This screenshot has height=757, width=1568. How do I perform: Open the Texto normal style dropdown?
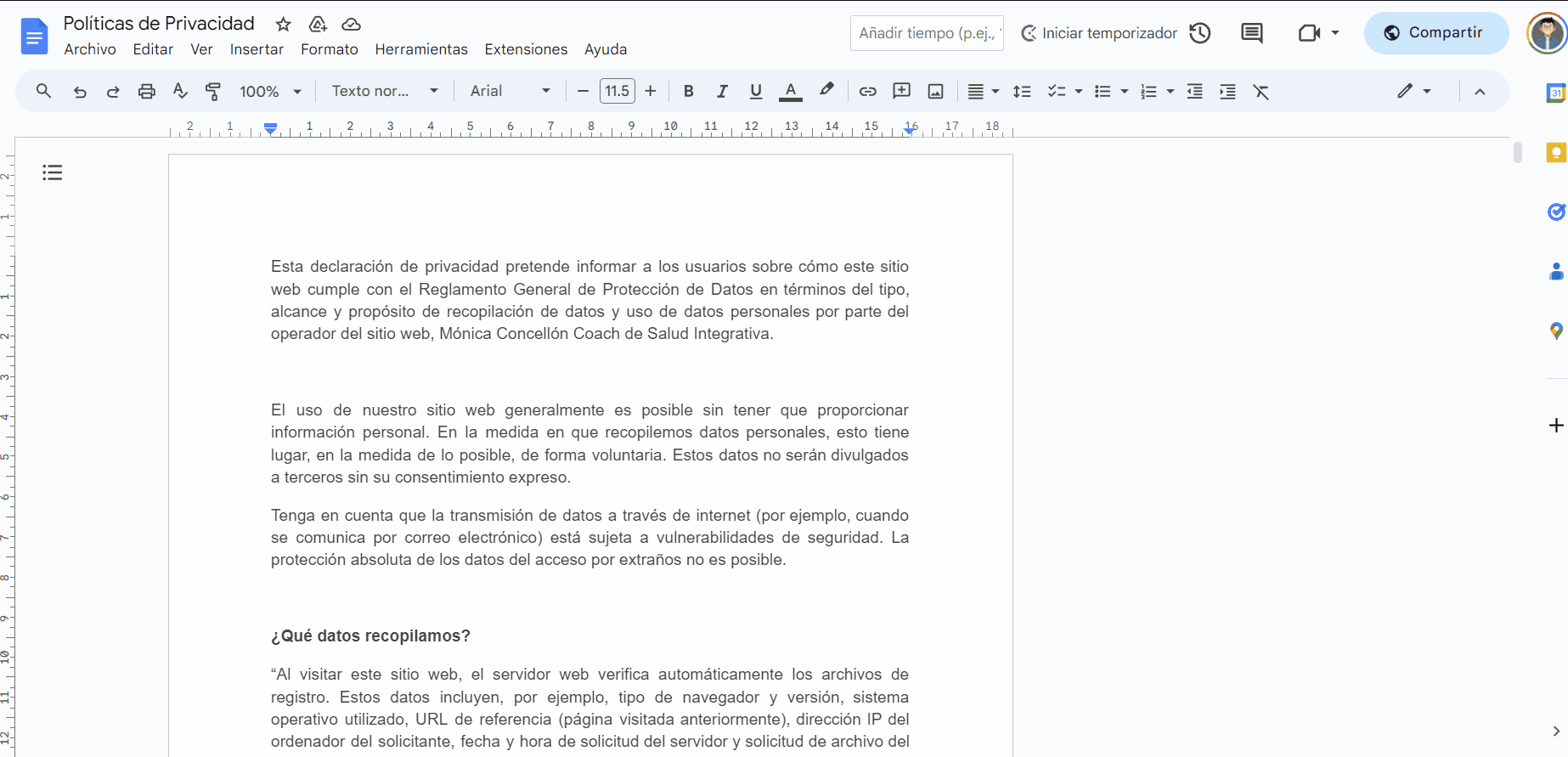click(384, 92)
